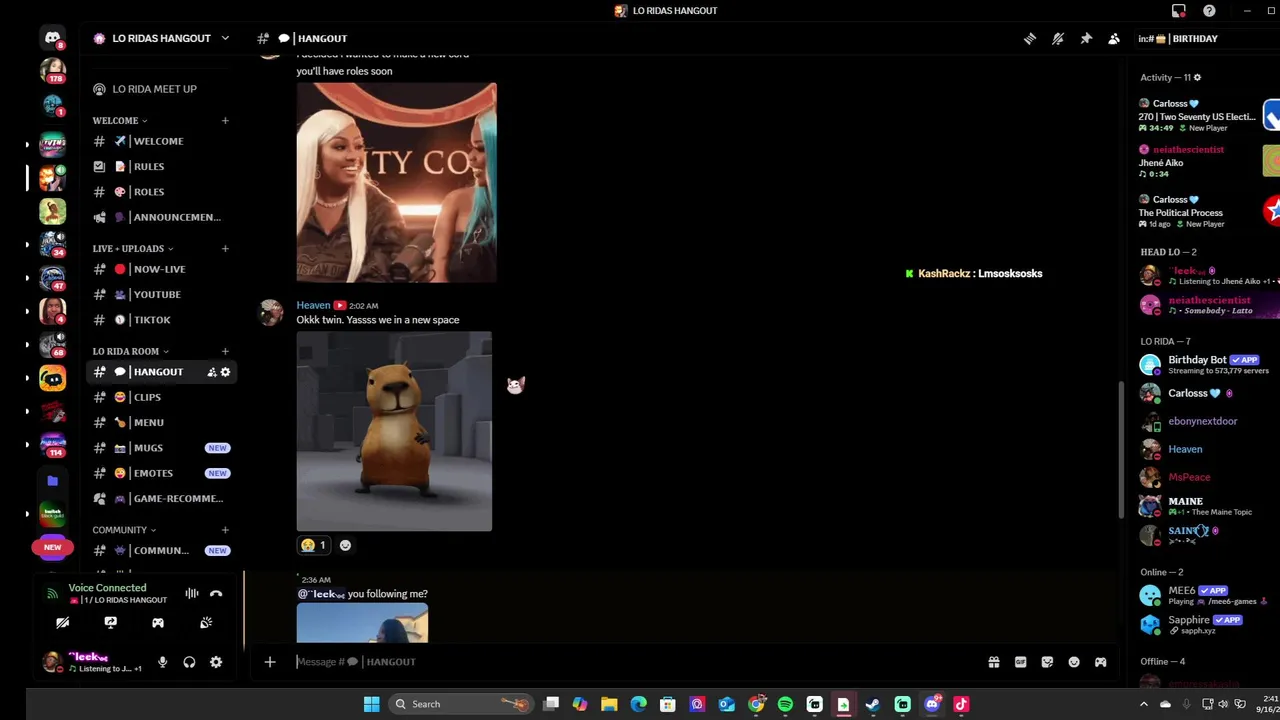Open the TIKTOK channel
This screenshot has width=1280, height=720.
pyautogui.click(x=162, y=320)
